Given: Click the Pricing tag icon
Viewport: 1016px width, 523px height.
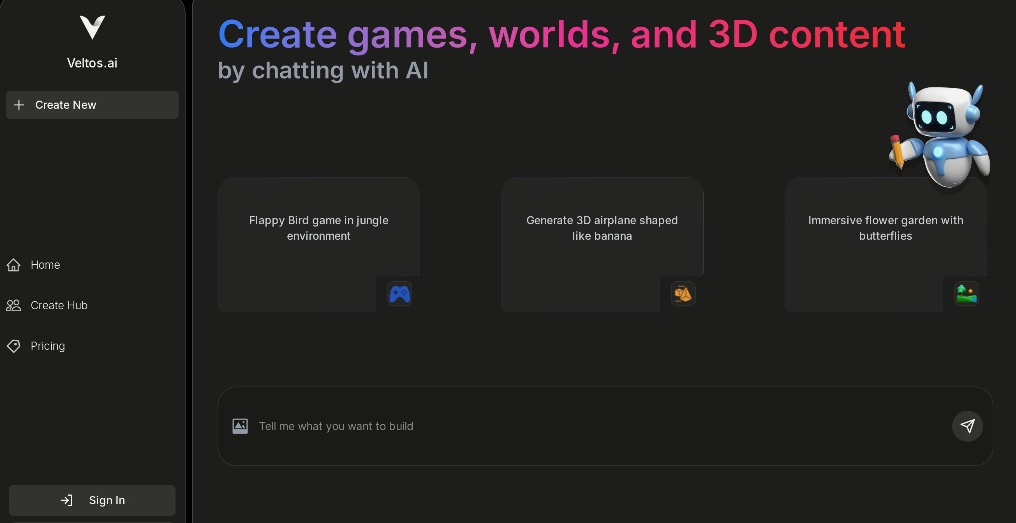Looking at the screenshot, I should tap(14, 346).
